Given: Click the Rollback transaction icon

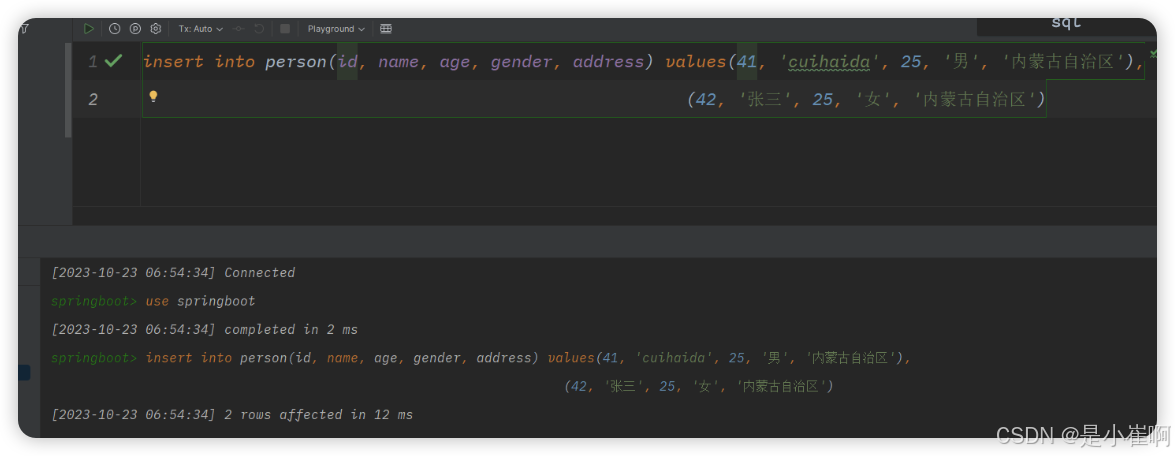Looking at the screenshot, I should click(x=259, y=28).
